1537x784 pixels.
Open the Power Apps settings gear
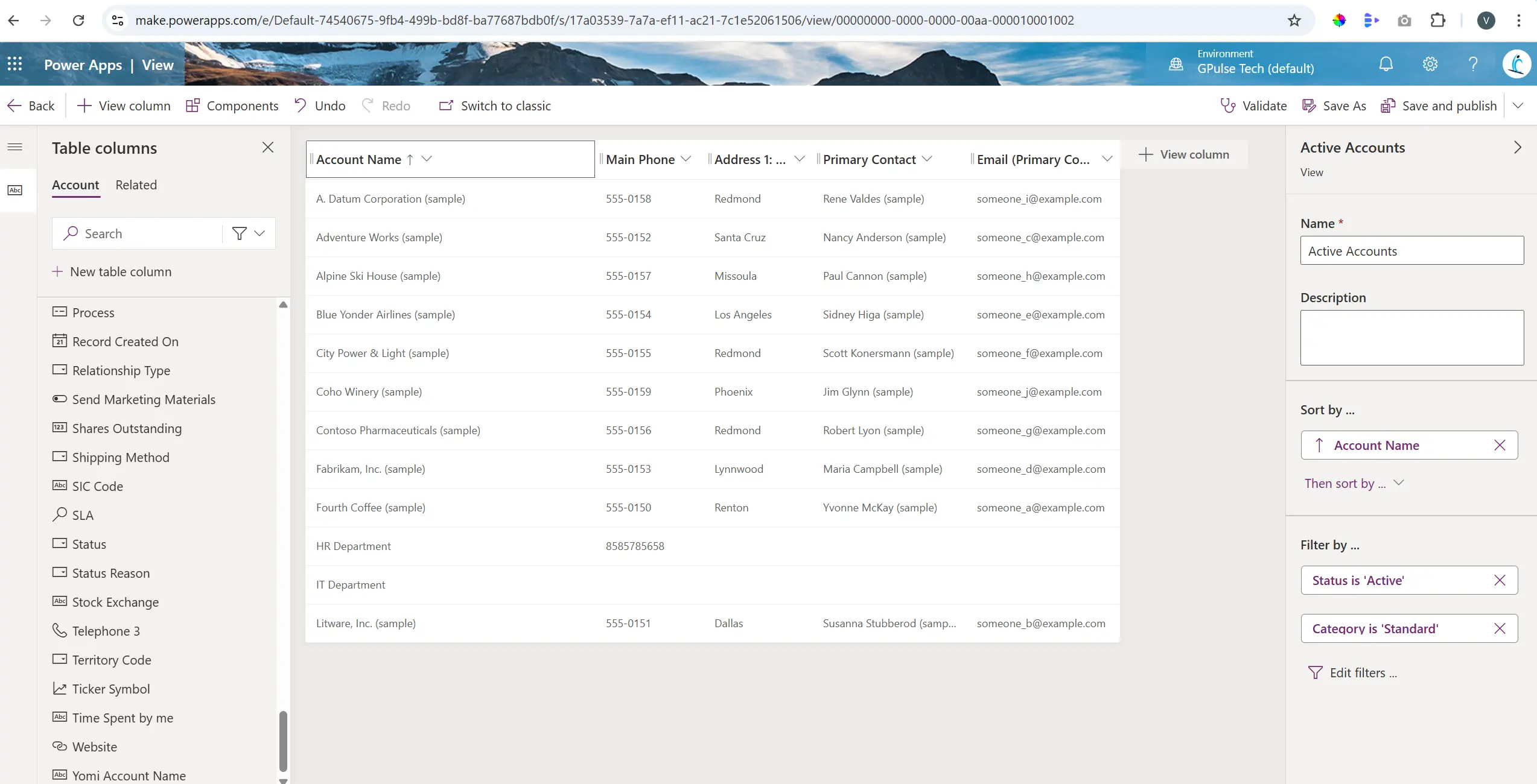1430,63
